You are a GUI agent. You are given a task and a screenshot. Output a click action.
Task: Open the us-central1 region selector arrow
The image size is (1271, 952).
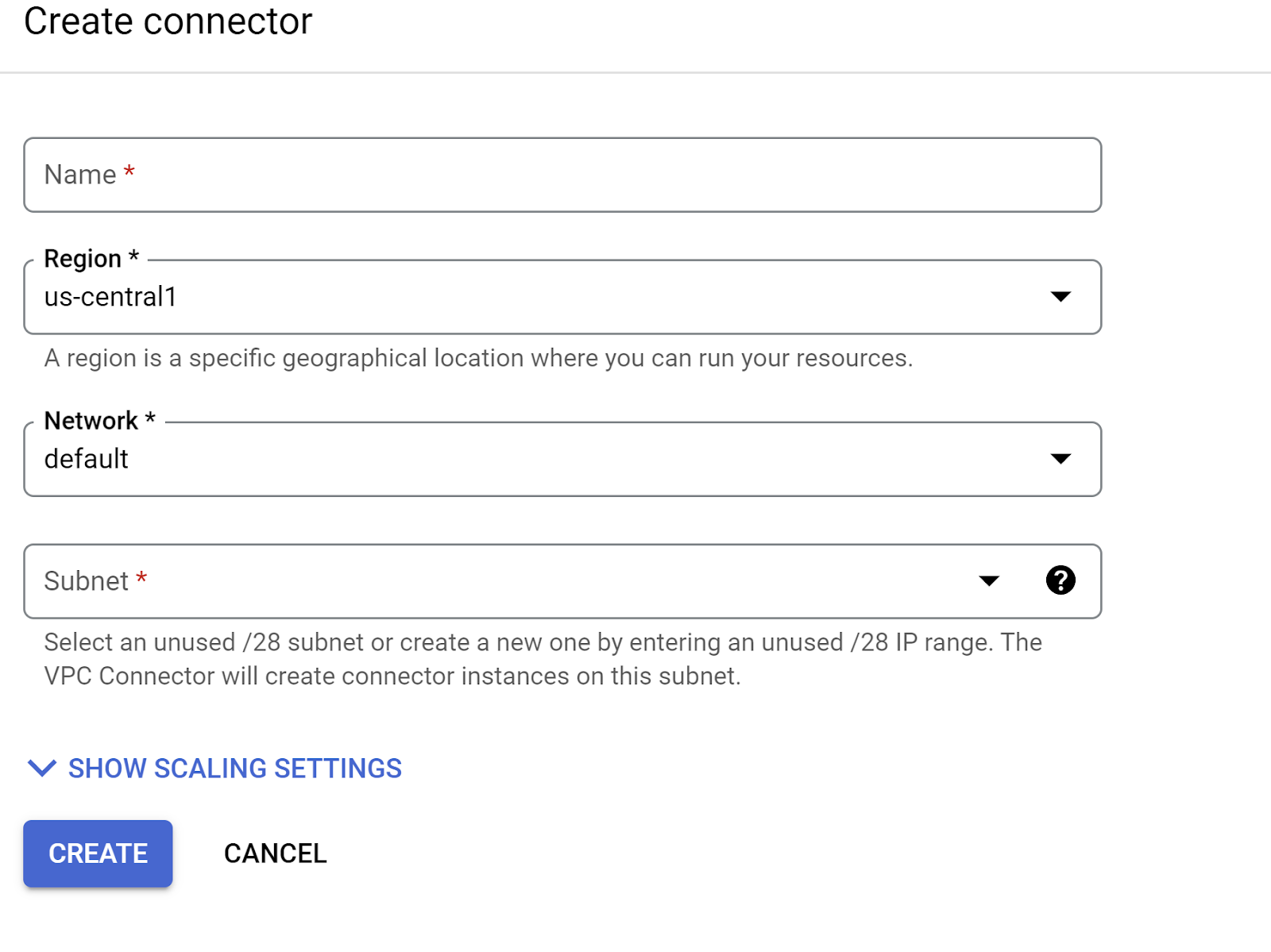click(x=1062, y=298)
